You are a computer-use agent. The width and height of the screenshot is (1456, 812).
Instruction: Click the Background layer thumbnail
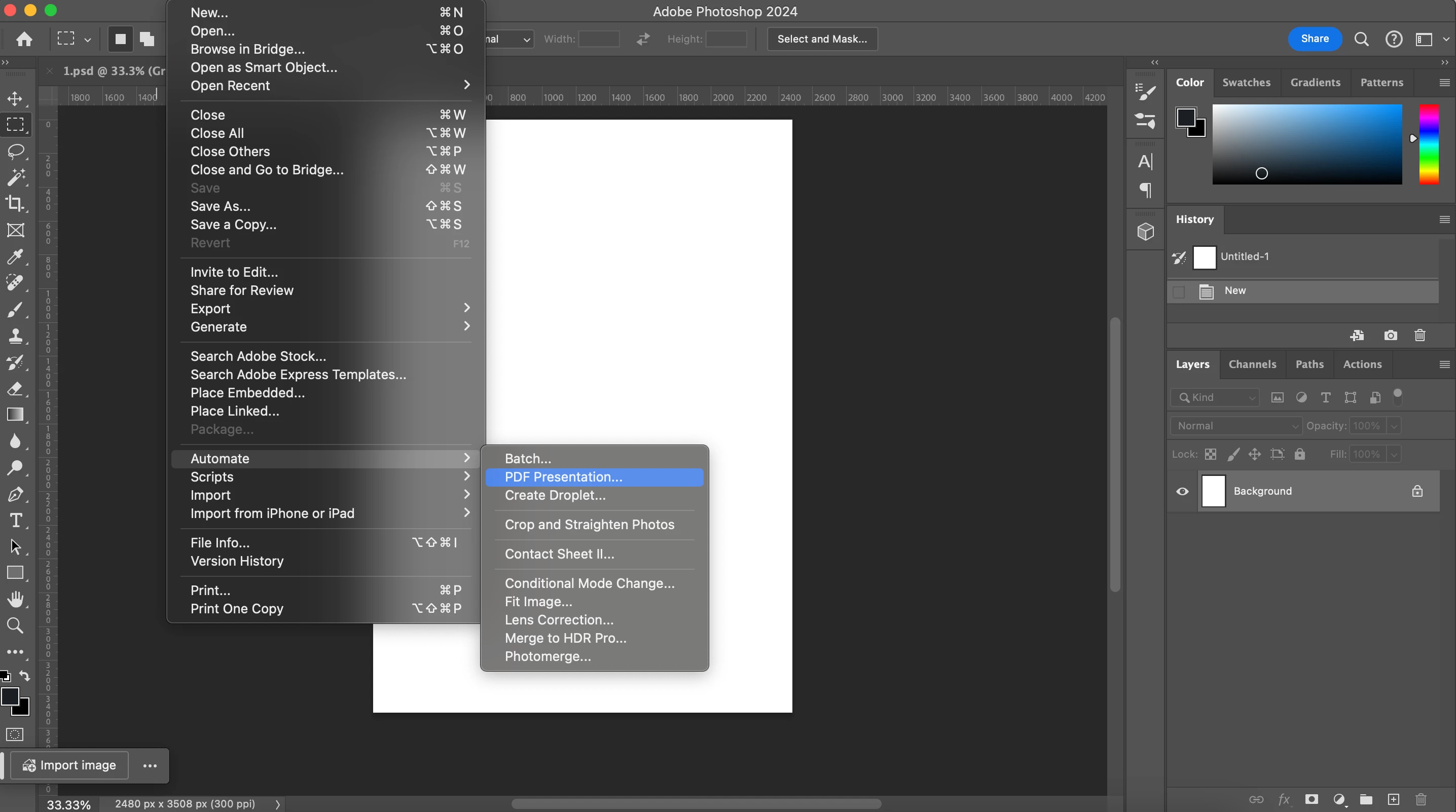1213,491
